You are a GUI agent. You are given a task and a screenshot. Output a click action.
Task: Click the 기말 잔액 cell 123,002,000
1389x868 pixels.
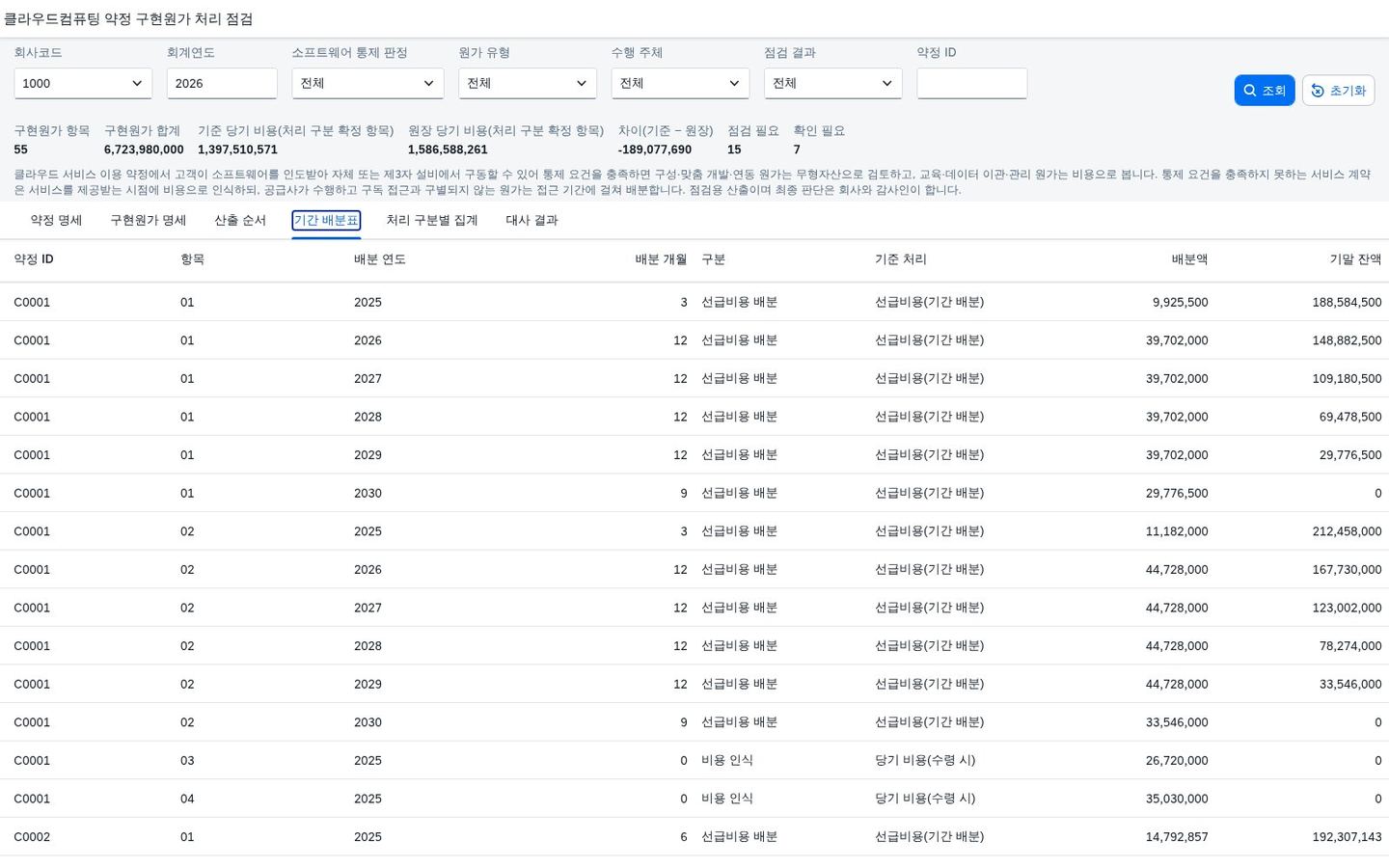click(1347, 608)
